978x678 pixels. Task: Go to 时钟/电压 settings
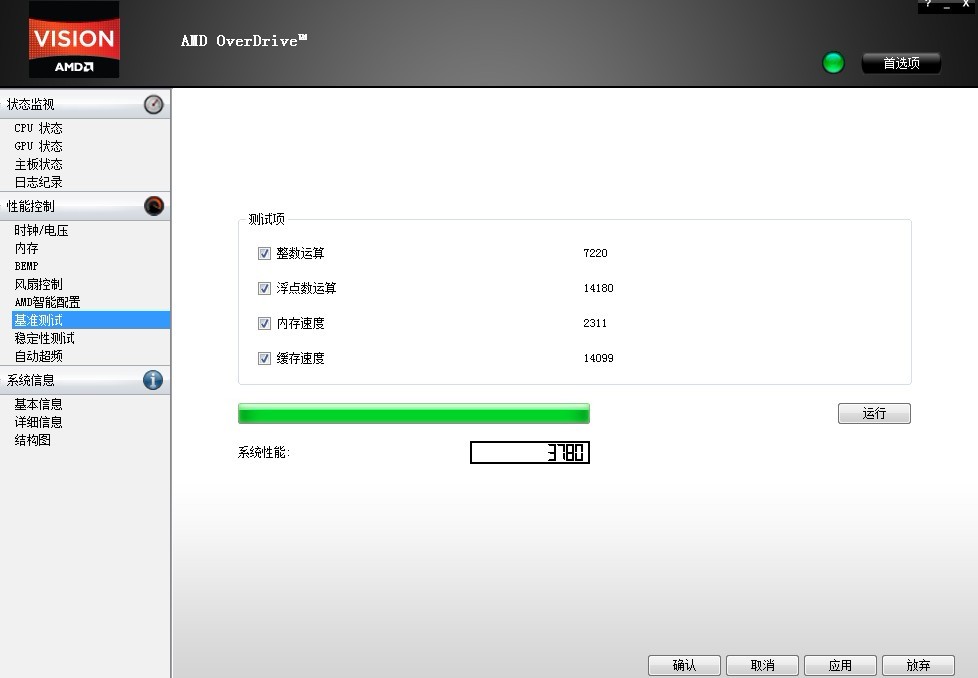point(41,230)
